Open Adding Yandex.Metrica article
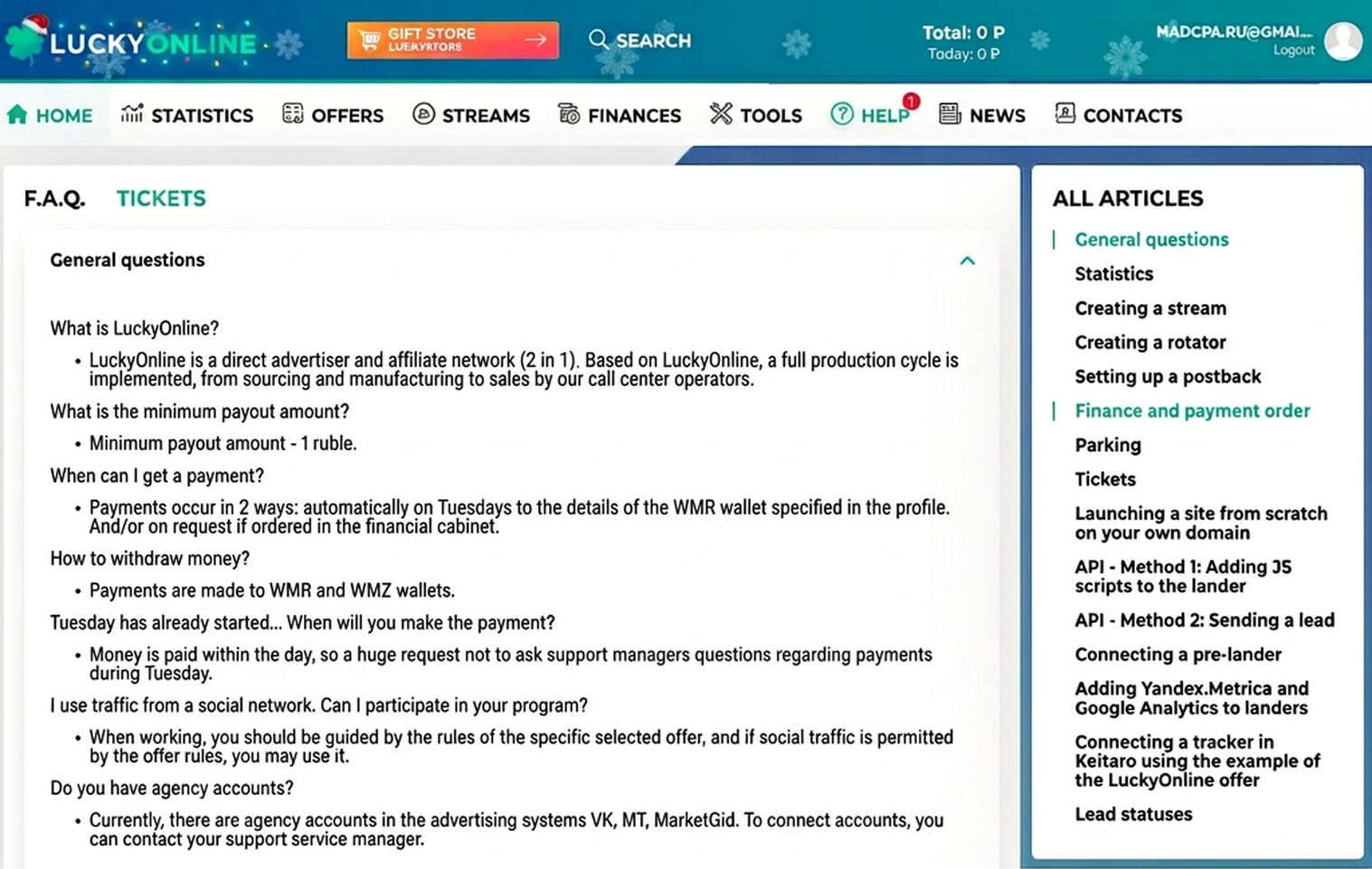The width and height of the screenshot is (1372, 869). [x=1191, y=698]
